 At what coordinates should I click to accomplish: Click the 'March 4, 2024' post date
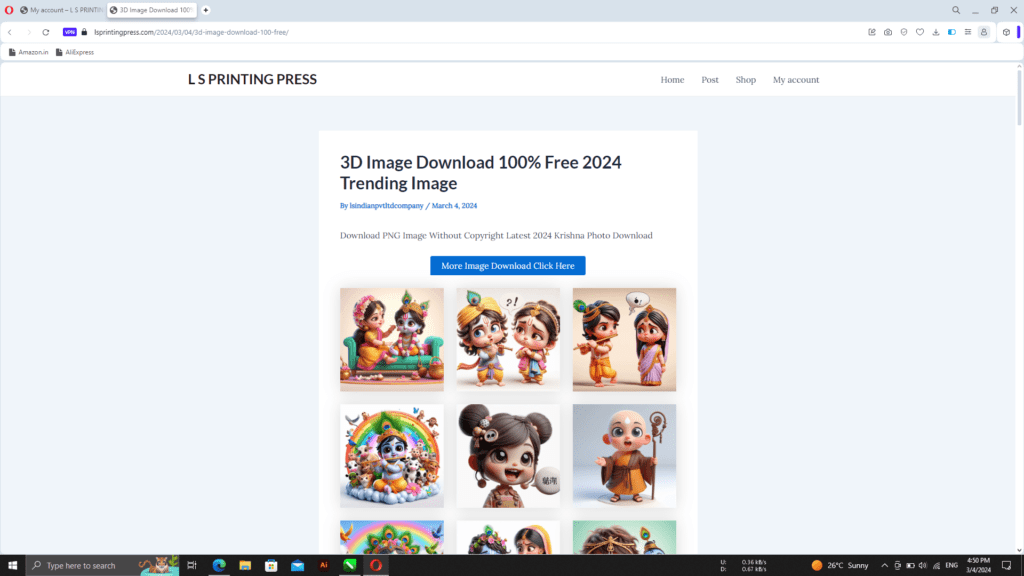455,206
